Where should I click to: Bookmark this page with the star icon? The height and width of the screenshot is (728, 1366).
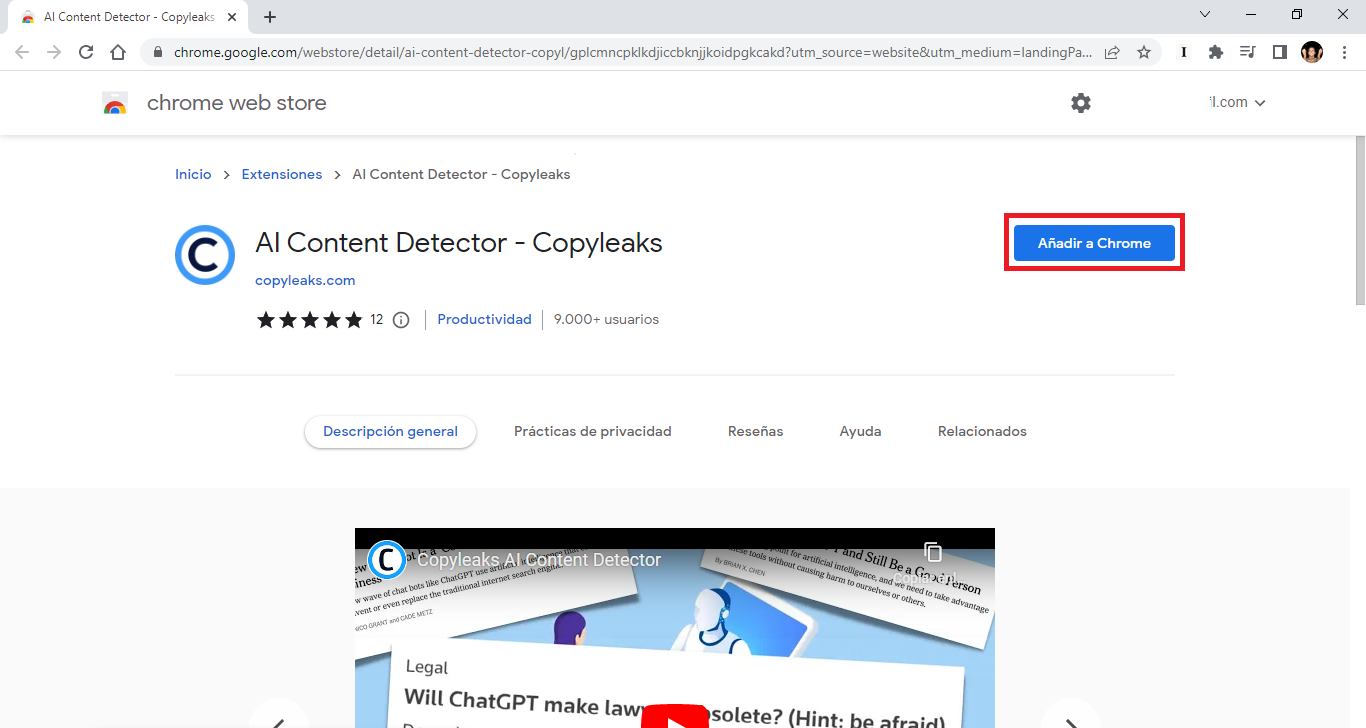click(1144, 52)
